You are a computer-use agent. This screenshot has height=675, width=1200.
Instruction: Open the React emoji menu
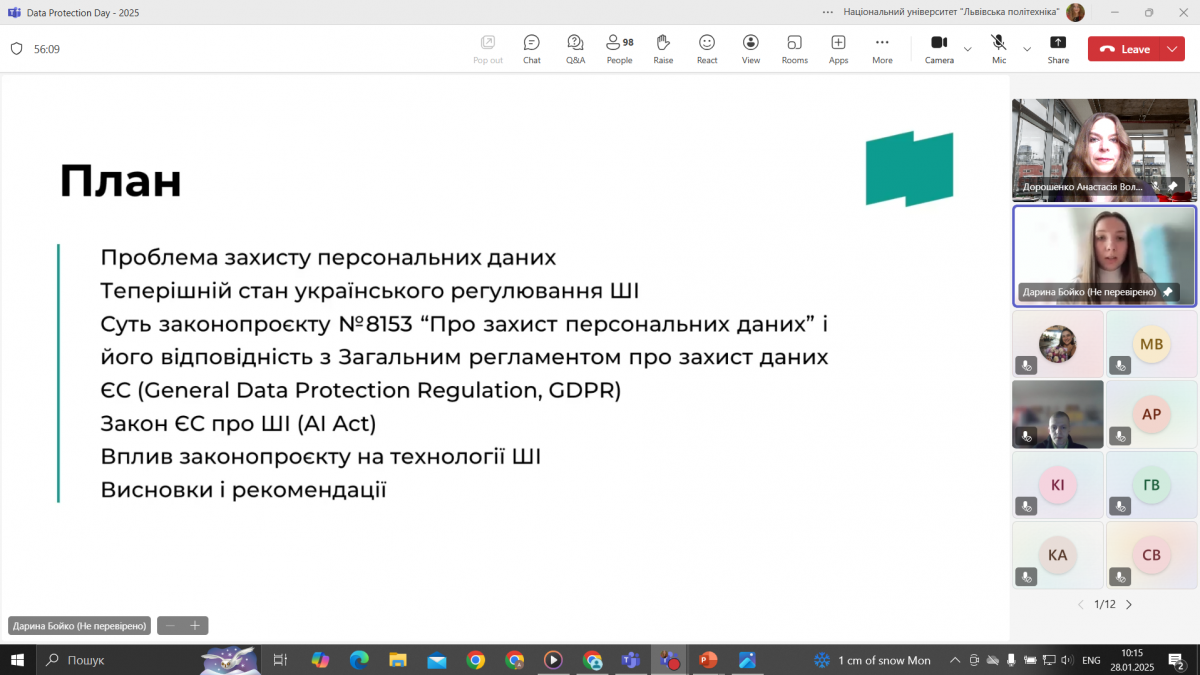707,47
